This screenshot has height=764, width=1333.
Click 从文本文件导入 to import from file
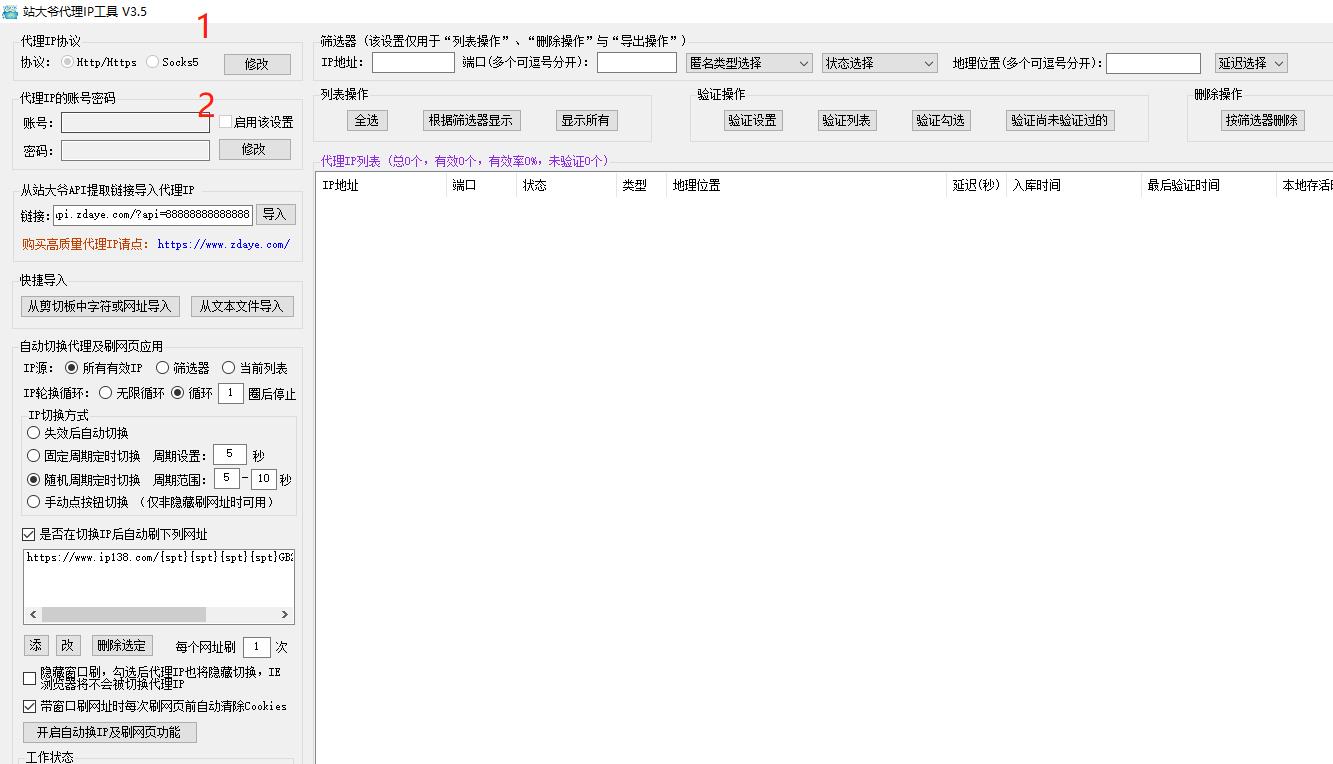click(x=243, y=306)
